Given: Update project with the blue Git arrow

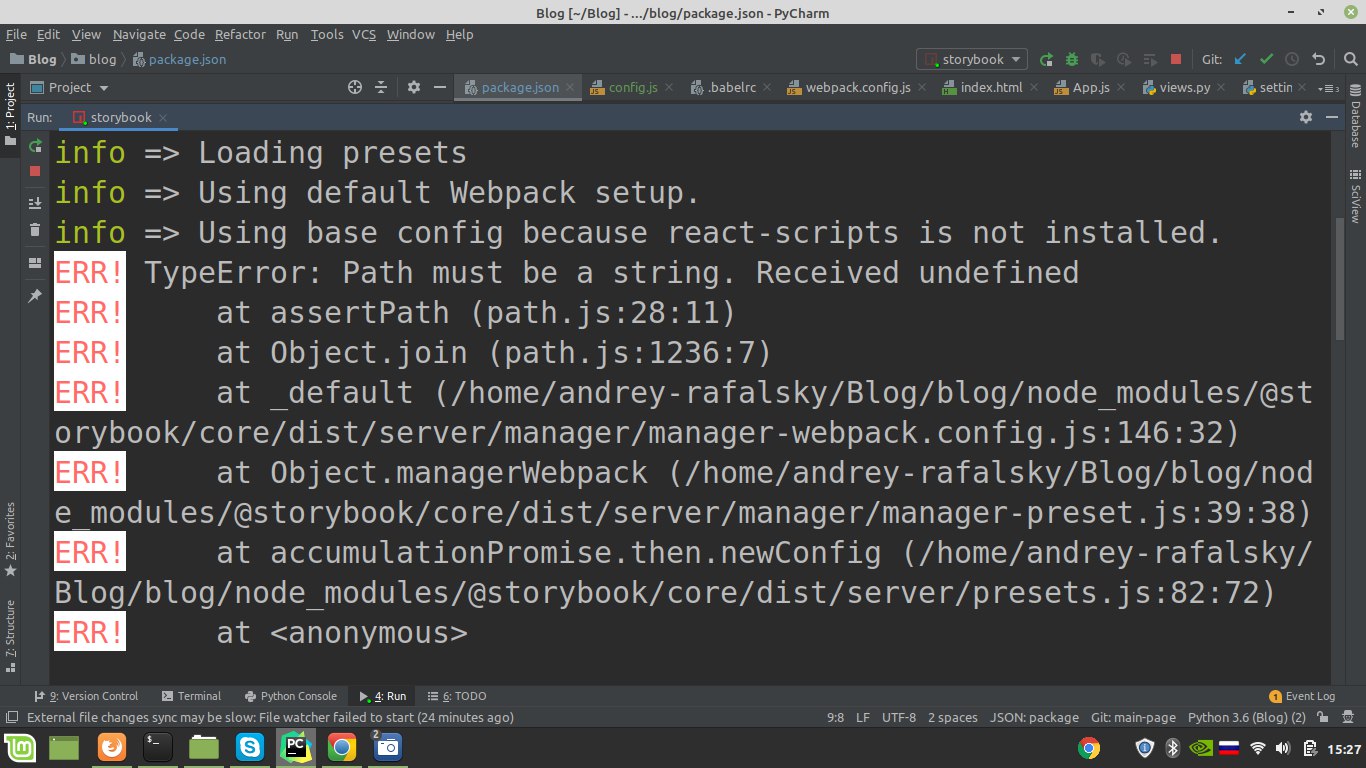Looking at the screenshot, I should pyautogui.click(x=1241, y=59).
